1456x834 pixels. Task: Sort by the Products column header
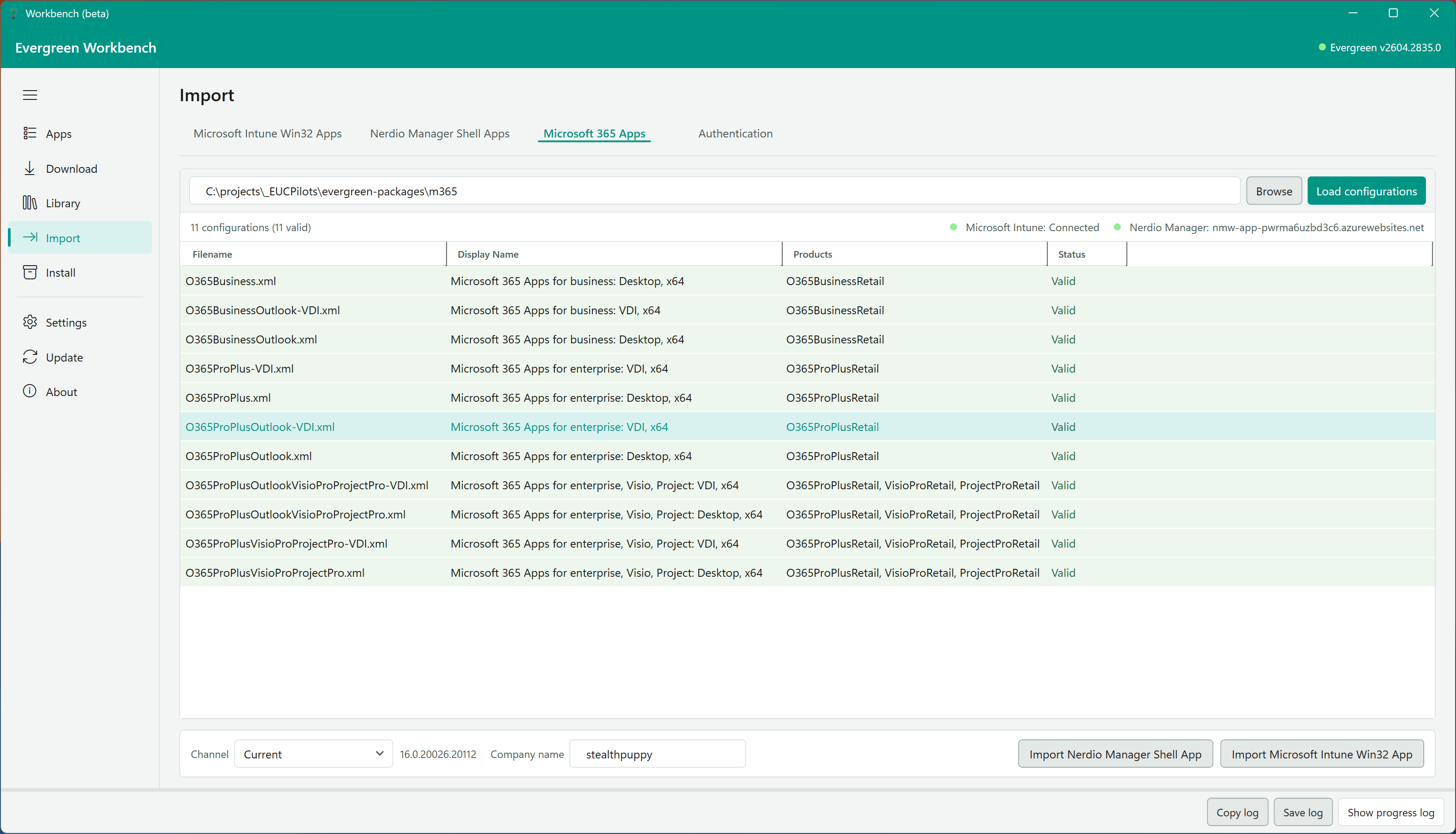(914, 254)
